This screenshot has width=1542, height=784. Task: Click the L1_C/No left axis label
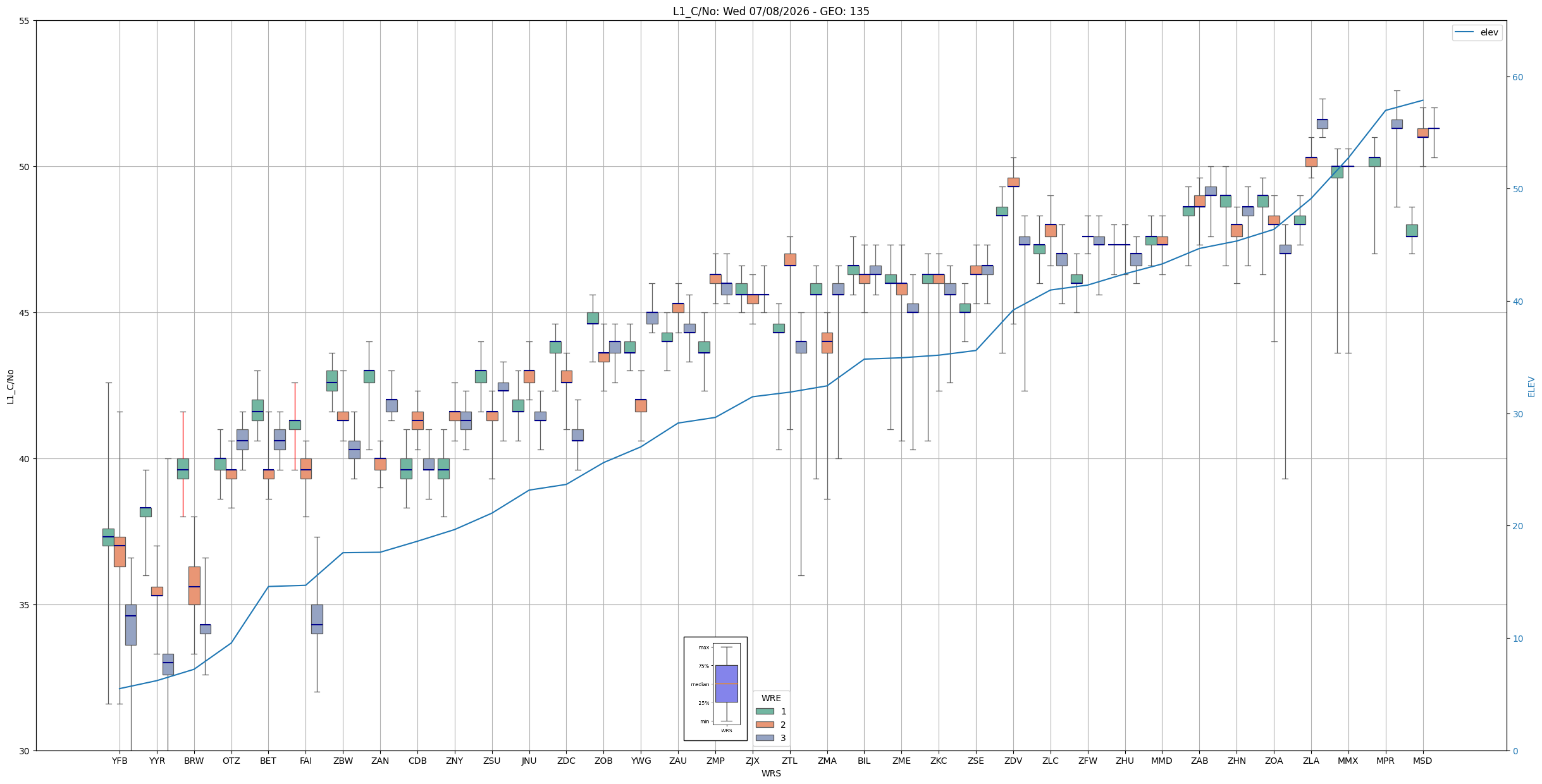[10, 386]
